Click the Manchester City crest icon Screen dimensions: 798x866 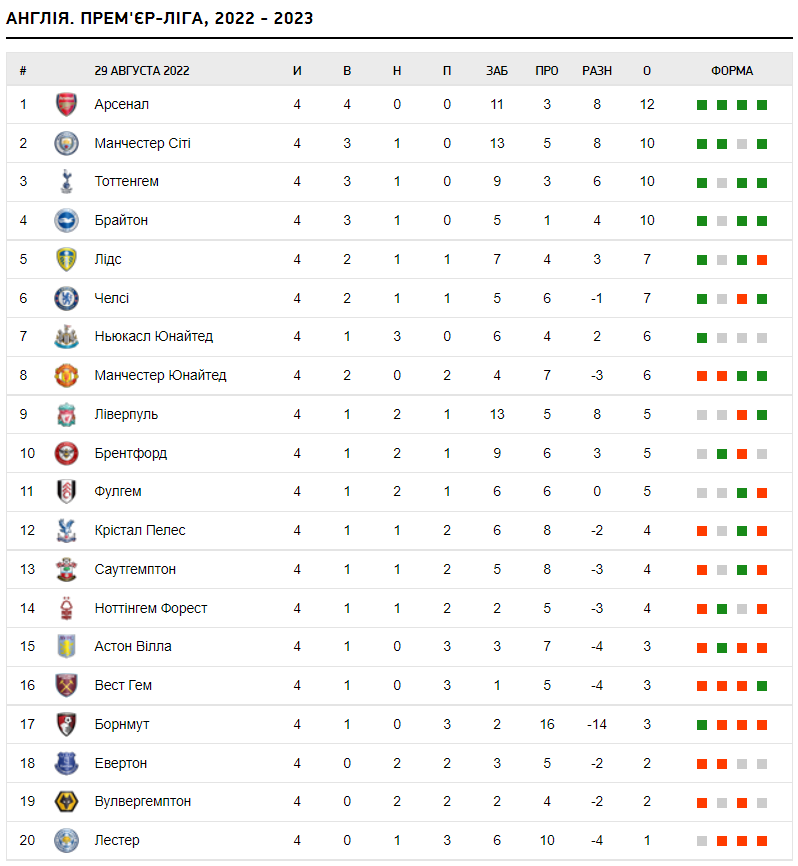coord(66,143)
